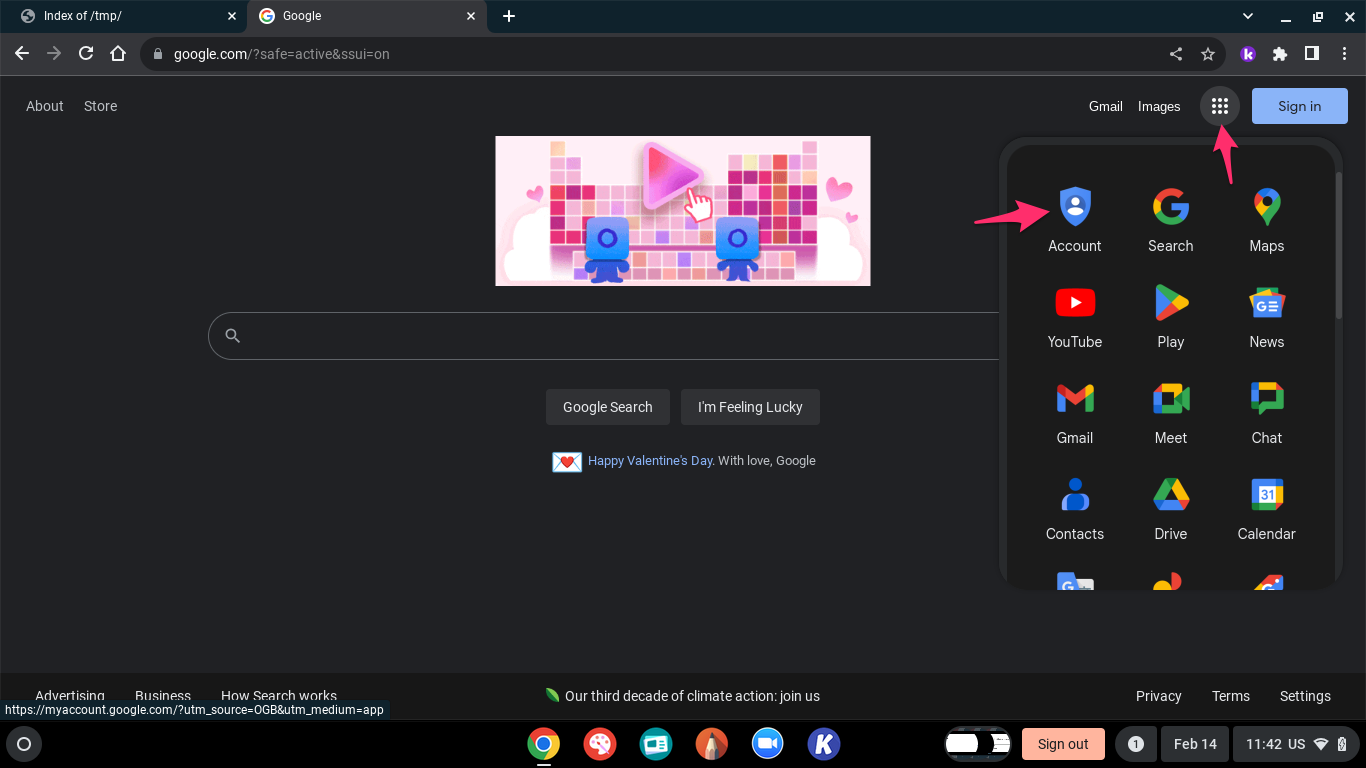Open climate action join us link
The height and width of the screenshot is (768, 1366).
click(692, 696)
